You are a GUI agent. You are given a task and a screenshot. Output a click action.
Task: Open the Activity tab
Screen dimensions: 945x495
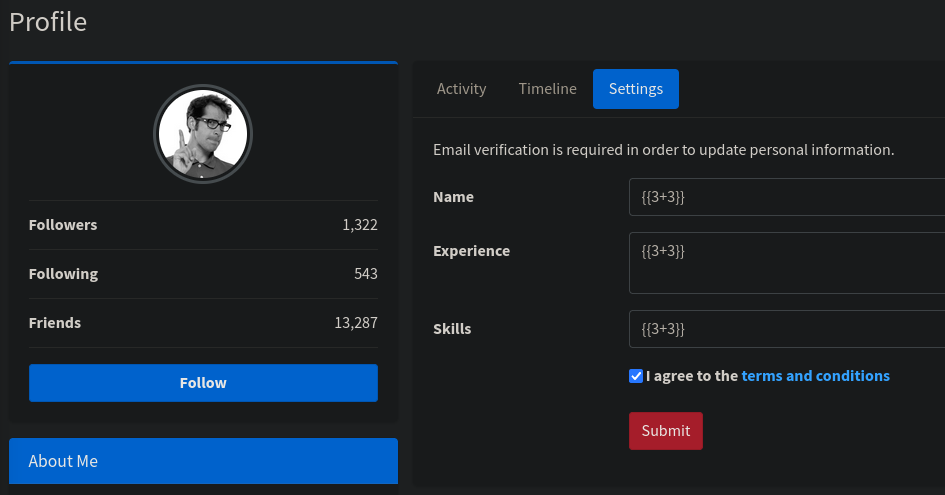click(461, 89)
